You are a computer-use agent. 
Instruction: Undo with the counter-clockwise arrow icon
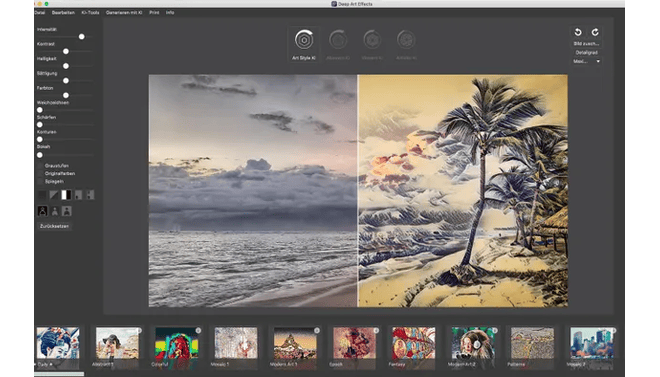click(x=578, y=32)
